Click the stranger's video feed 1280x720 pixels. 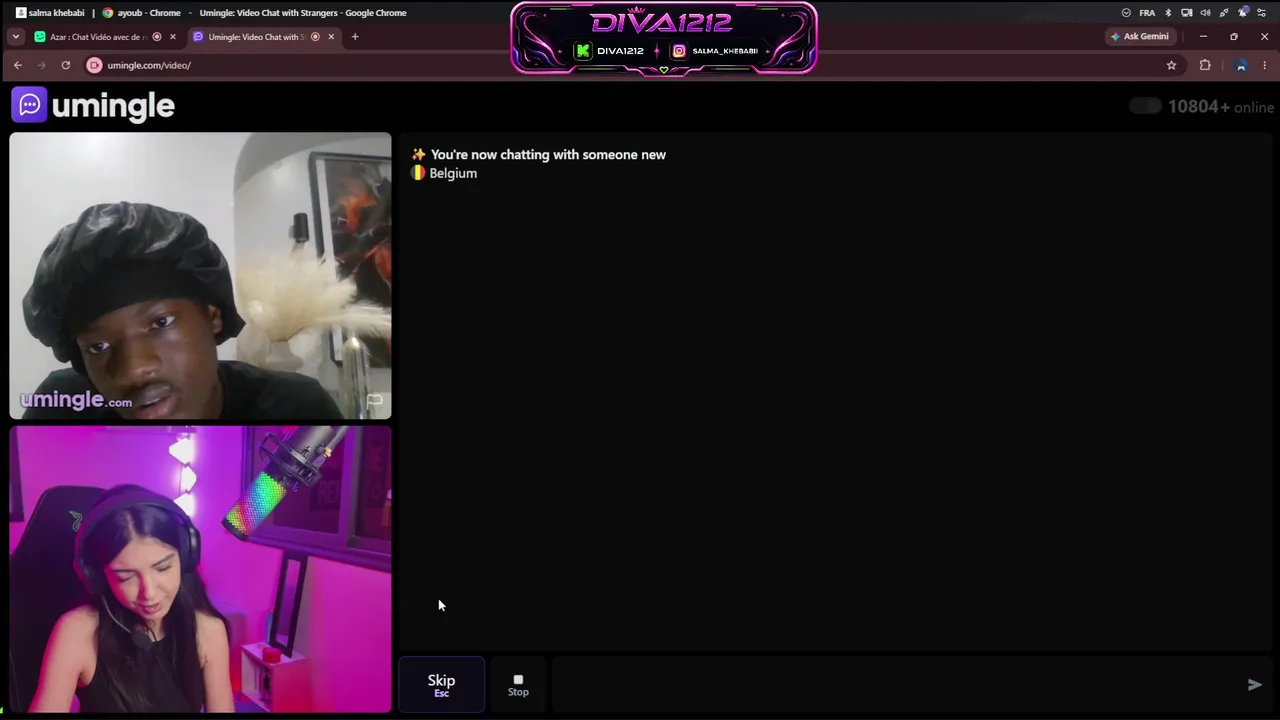point(200,275)
